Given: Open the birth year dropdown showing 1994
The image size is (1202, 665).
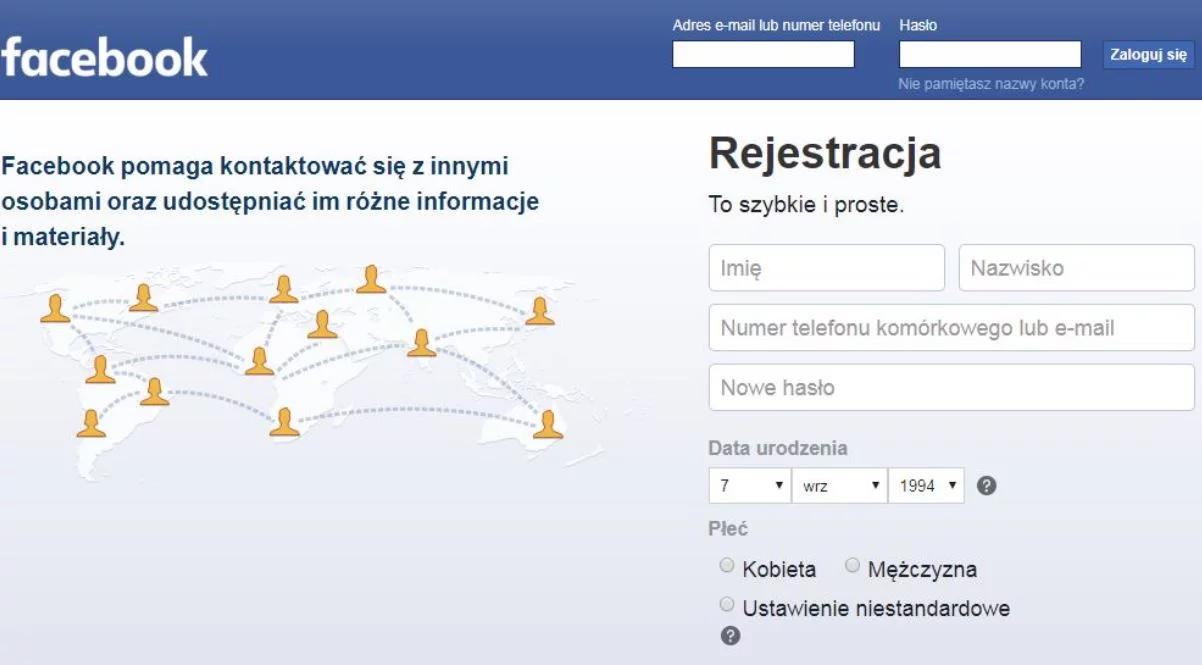Looking at the screenshot, I should tap(926, 486).
